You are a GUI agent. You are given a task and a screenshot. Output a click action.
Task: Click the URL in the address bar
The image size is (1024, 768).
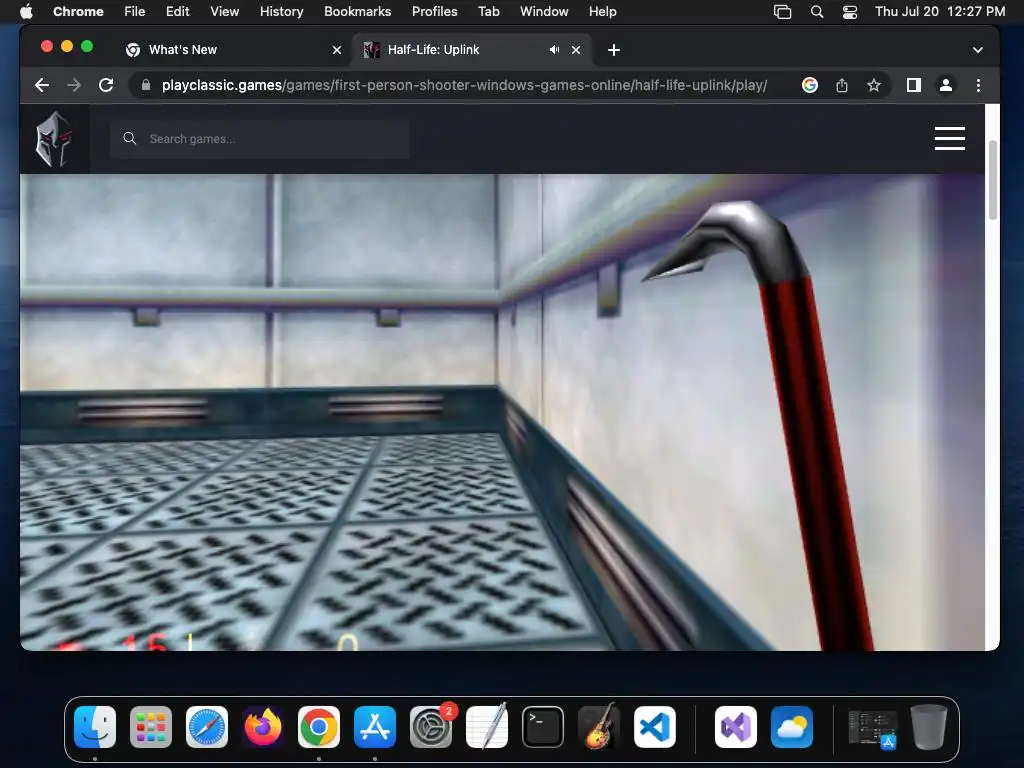click(x=464, y=86)
